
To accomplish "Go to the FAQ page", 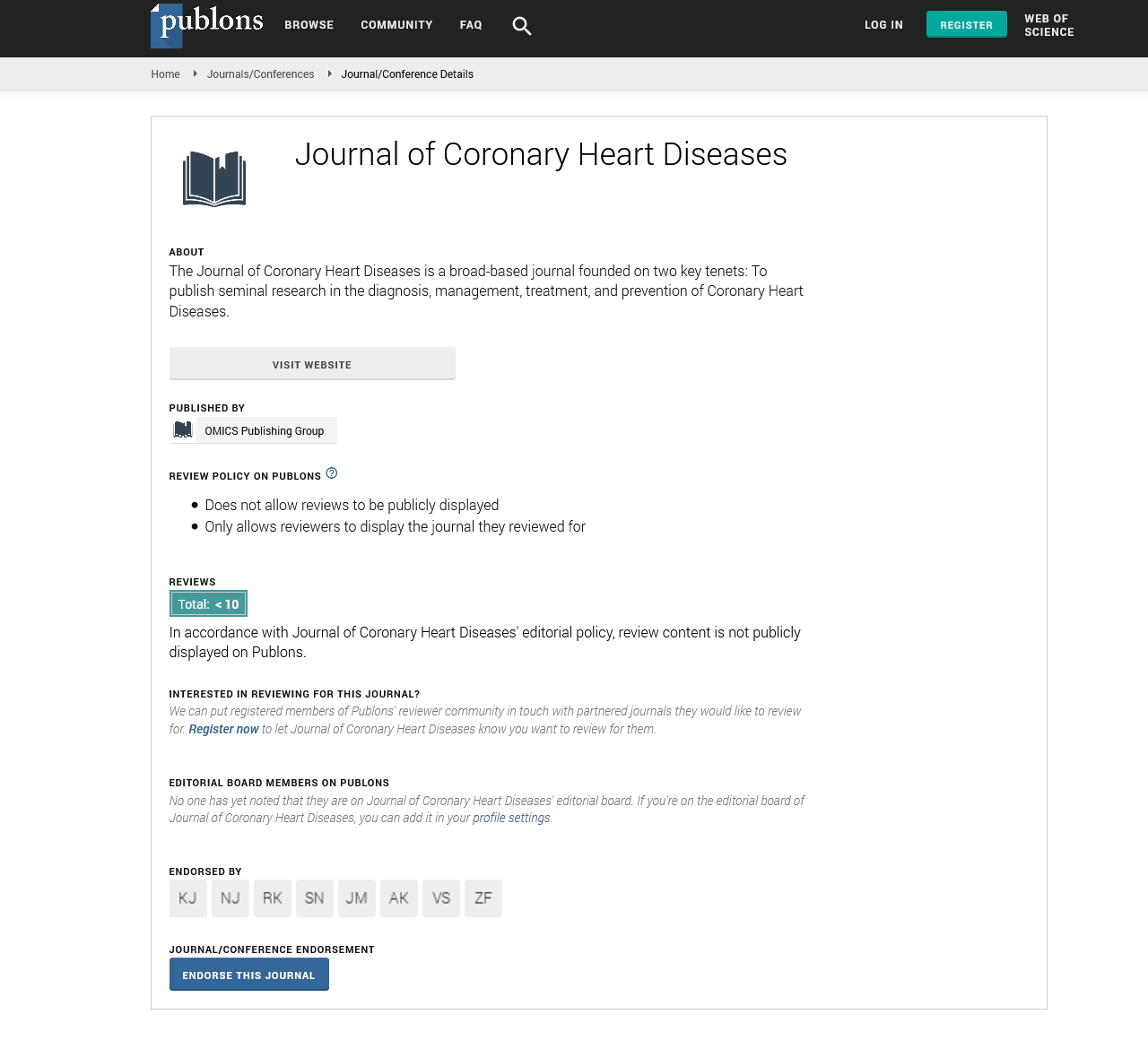I will click(471, 25).
